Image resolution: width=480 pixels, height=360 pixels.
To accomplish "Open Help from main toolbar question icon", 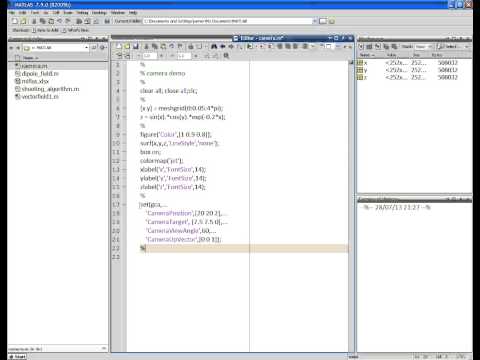I will pos(107,21).
